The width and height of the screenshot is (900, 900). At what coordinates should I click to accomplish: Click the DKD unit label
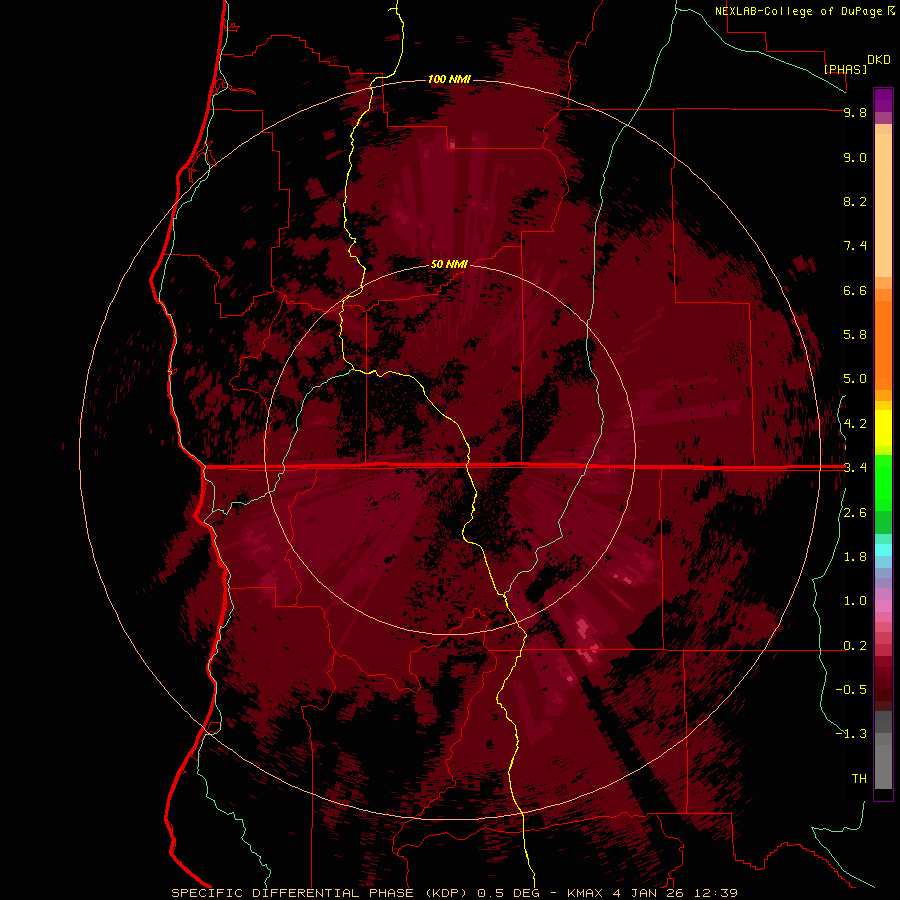click(879, 60)
